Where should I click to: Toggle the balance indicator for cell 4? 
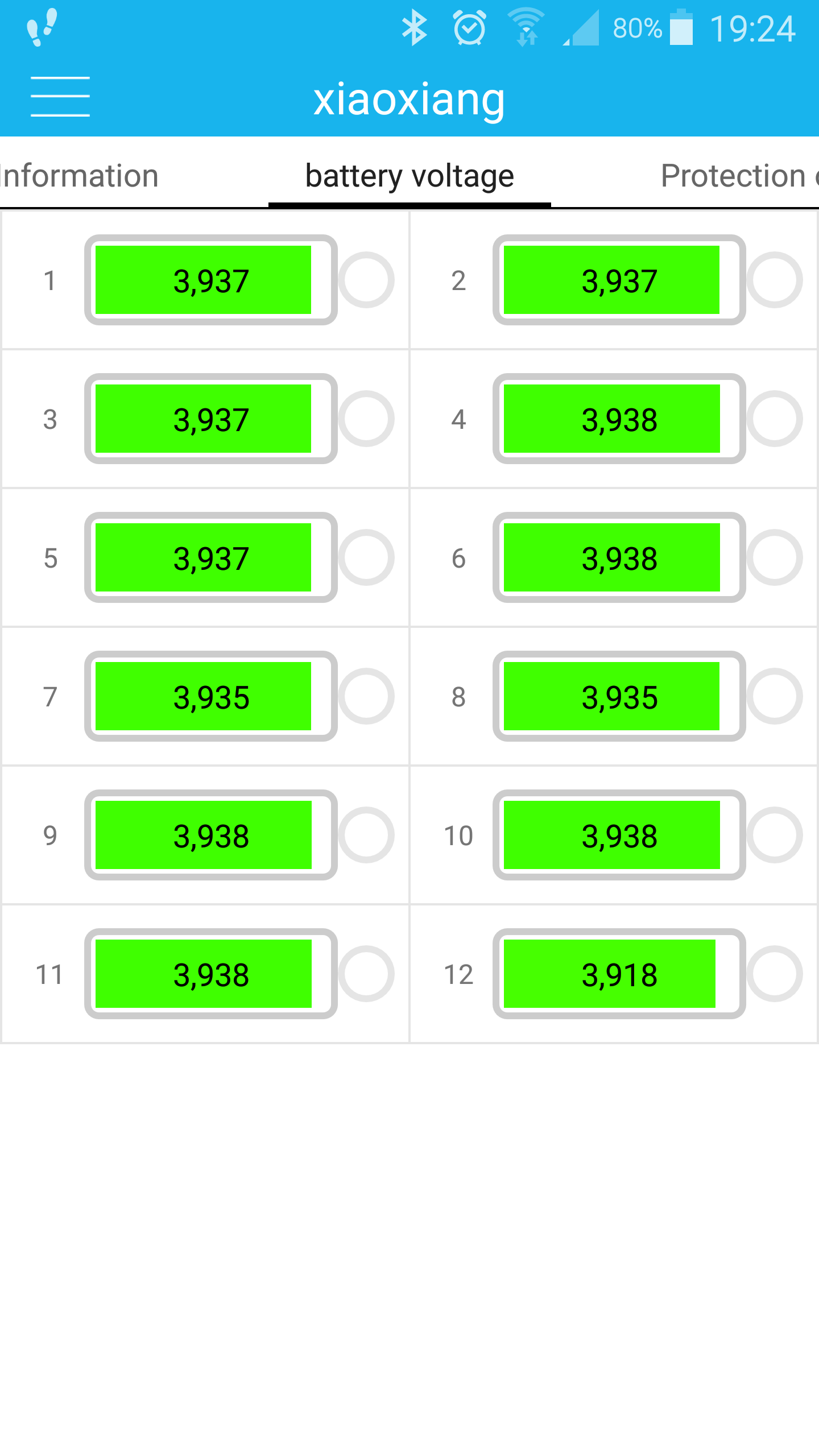pos(775,419)
